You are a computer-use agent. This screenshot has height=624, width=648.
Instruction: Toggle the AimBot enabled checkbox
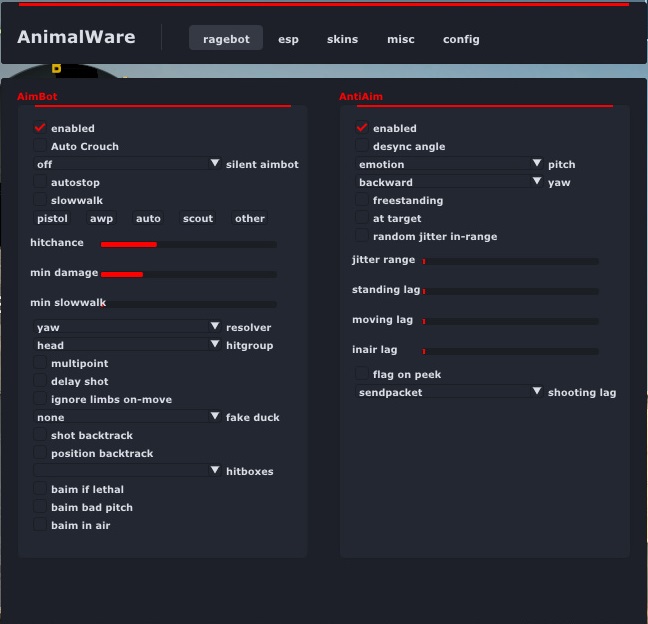pyautogui.click(x=40, y=128)
